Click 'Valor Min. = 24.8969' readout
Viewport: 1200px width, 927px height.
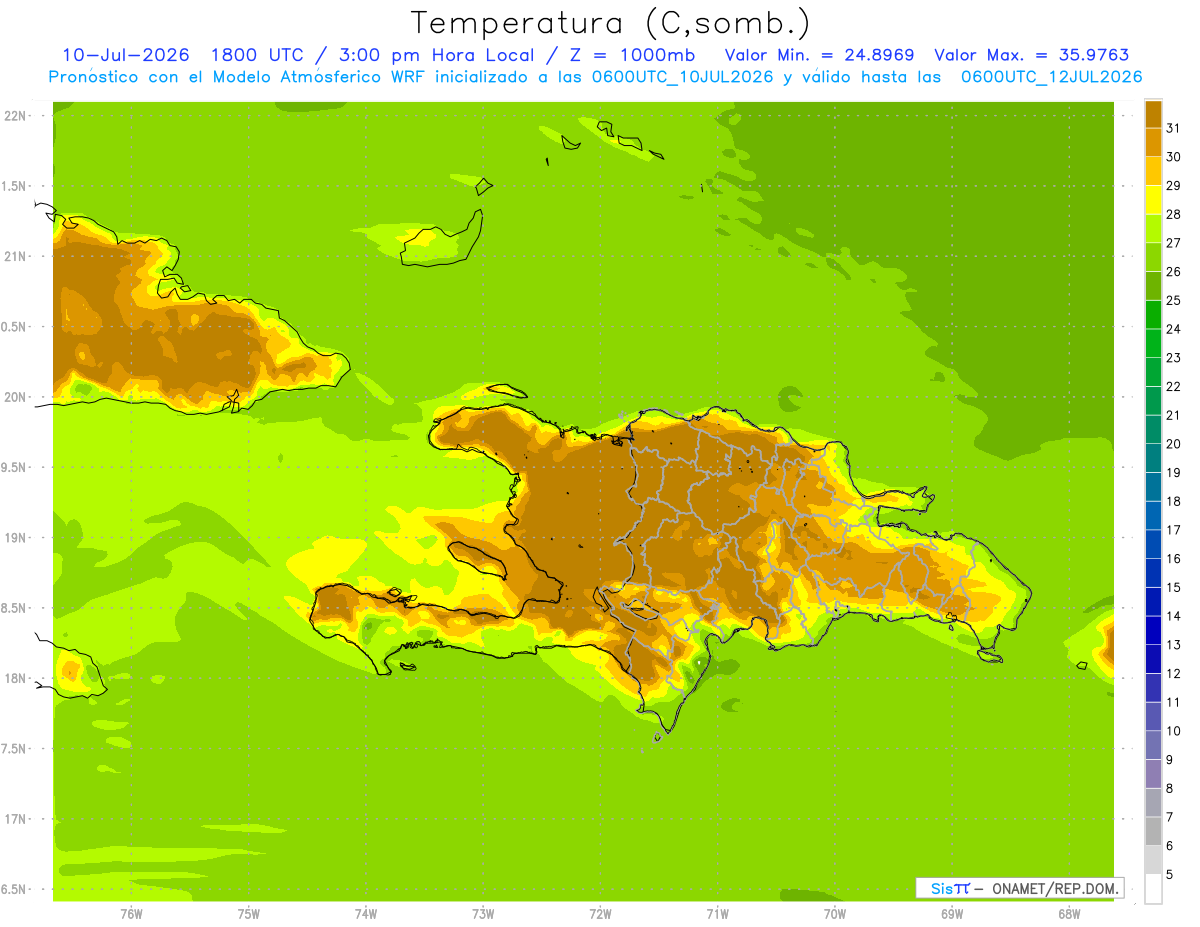click(819, 55)
